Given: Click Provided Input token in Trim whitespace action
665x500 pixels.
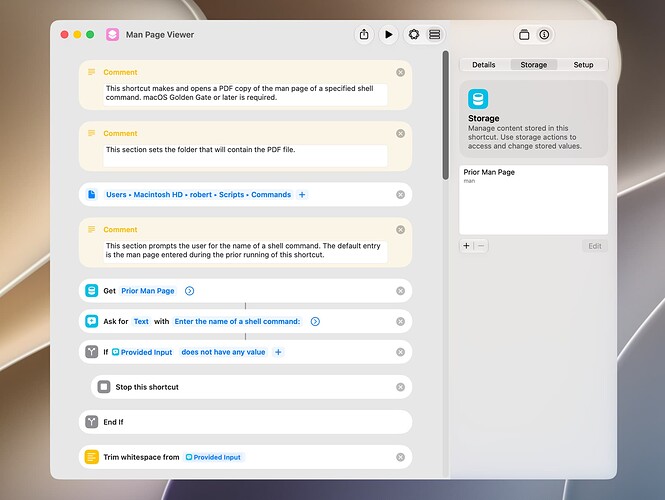Looking at the screenshot, I should tap(213, 457).
